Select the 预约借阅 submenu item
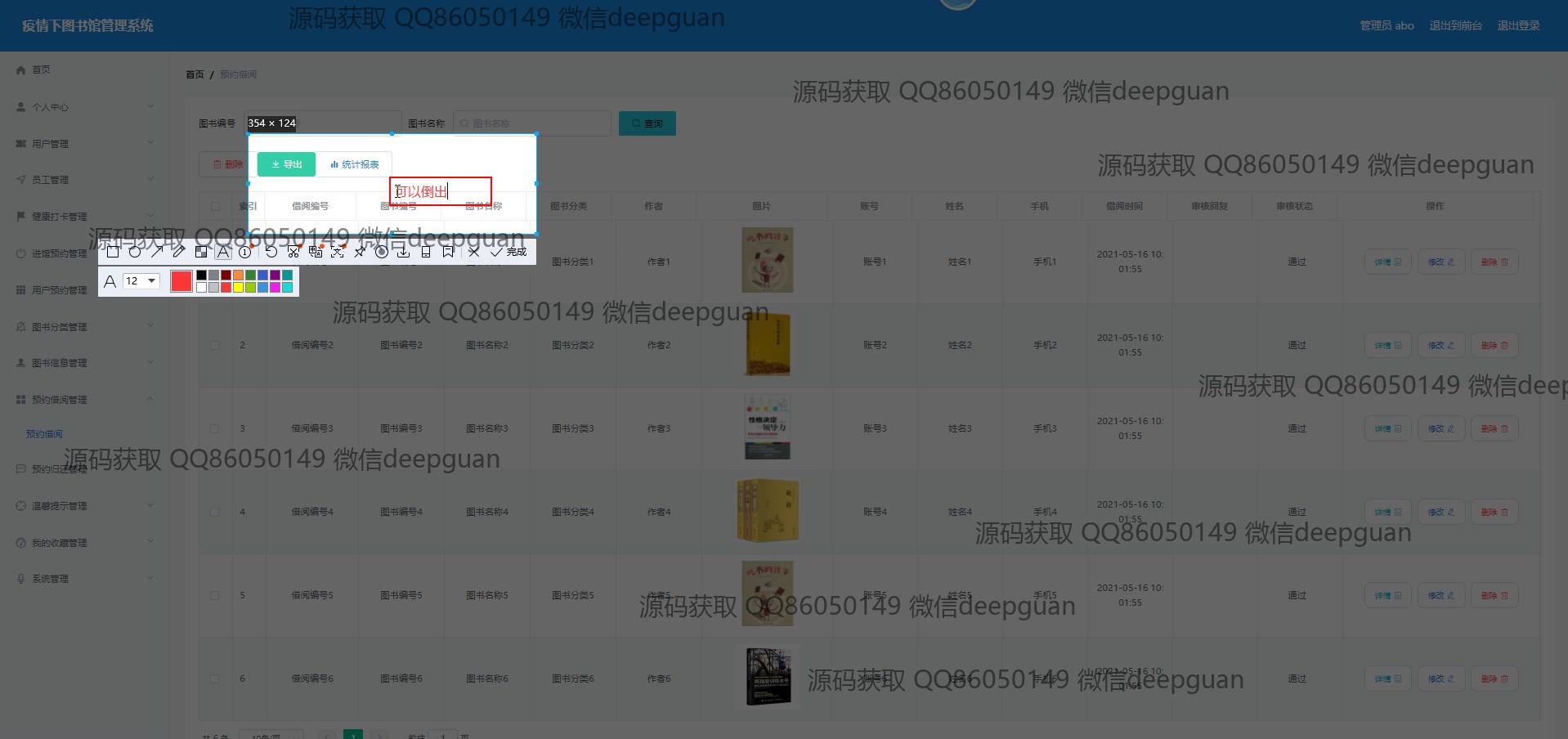The height and width of the screenshot is (739, 1568). tap(44, 434)
